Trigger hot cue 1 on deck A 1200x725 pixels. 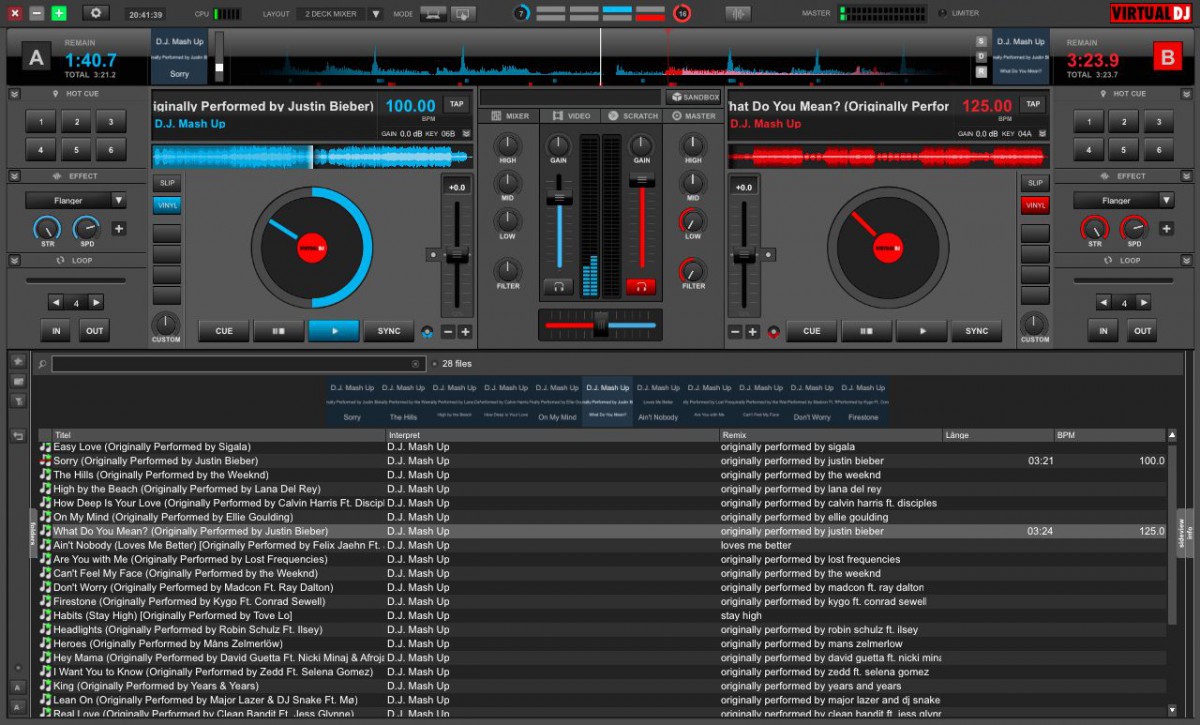coord(40,122)
